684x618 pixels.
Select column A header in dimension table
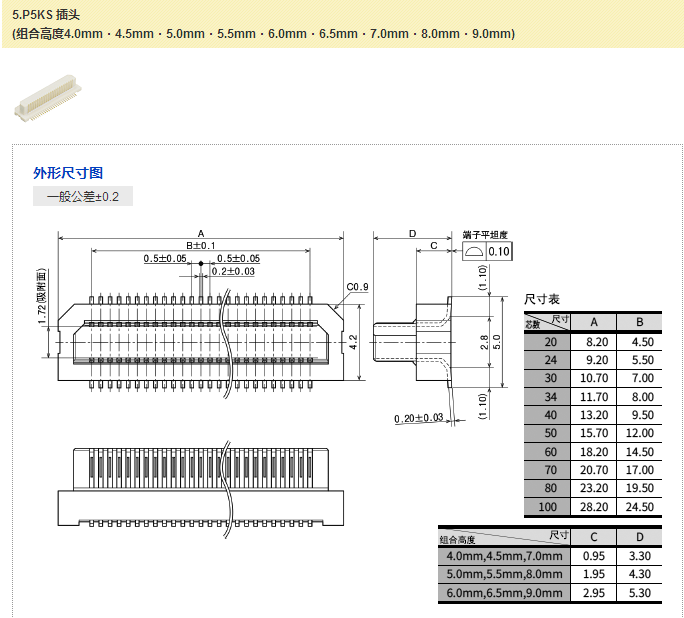594,322
